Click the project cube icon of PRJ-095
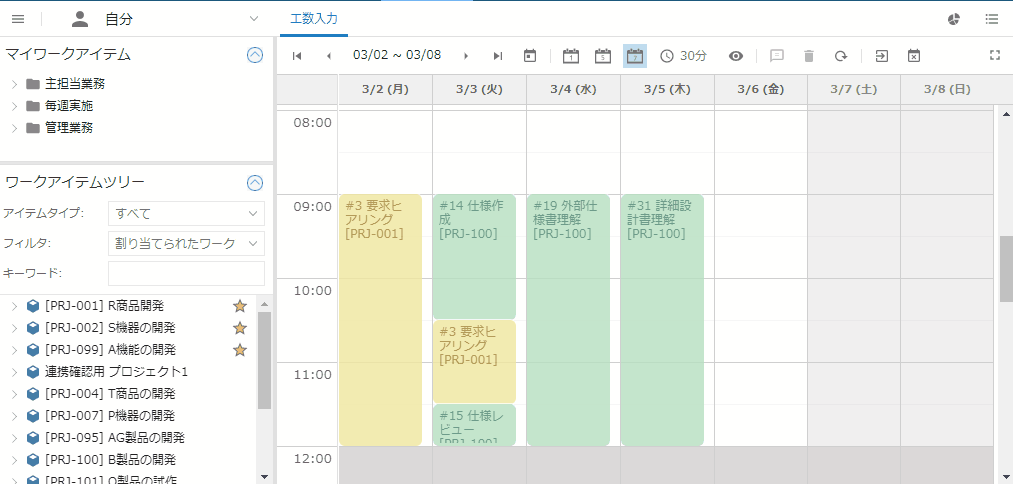The image size is (1013, 484). pos(33,437)
